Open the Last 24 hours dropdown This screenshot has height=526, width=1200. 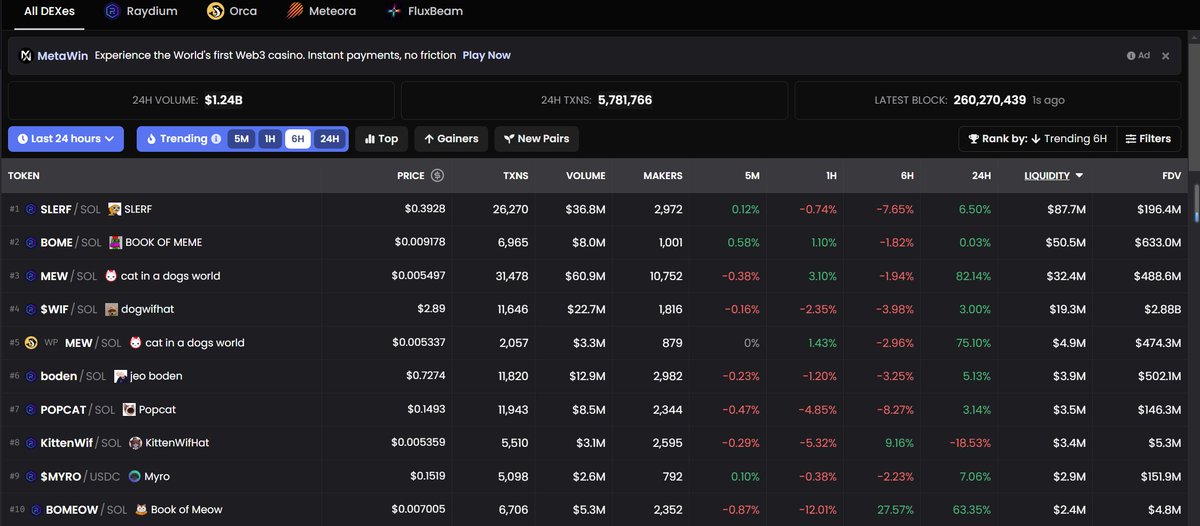point(66,139)
